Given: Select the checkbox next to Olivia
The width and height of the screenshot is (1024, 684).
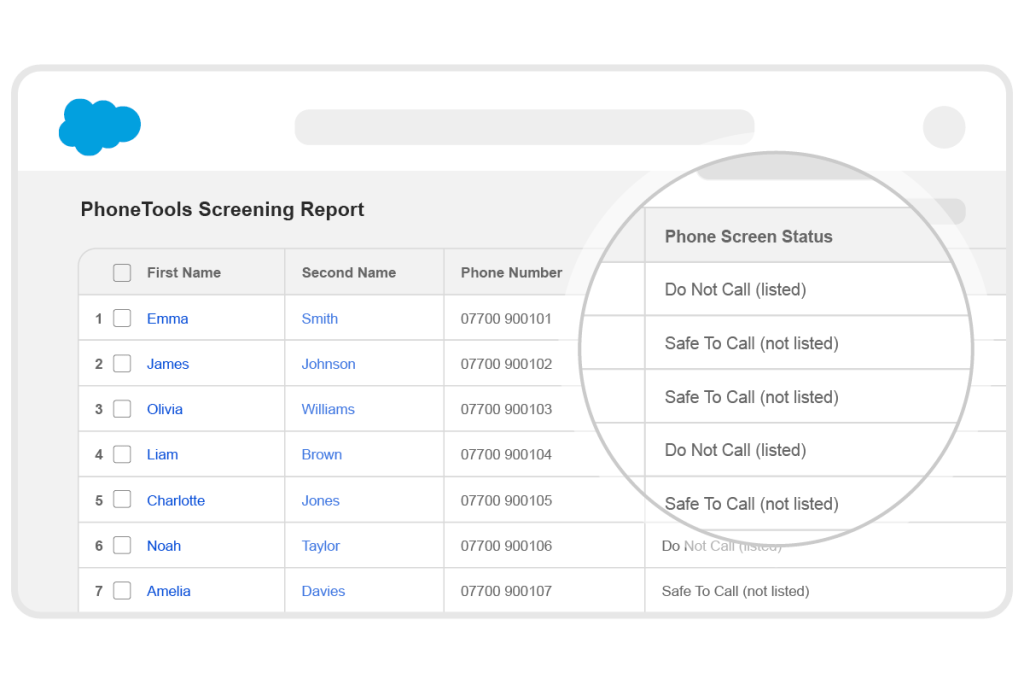Looking at the screenshot, I should (122, 409).
